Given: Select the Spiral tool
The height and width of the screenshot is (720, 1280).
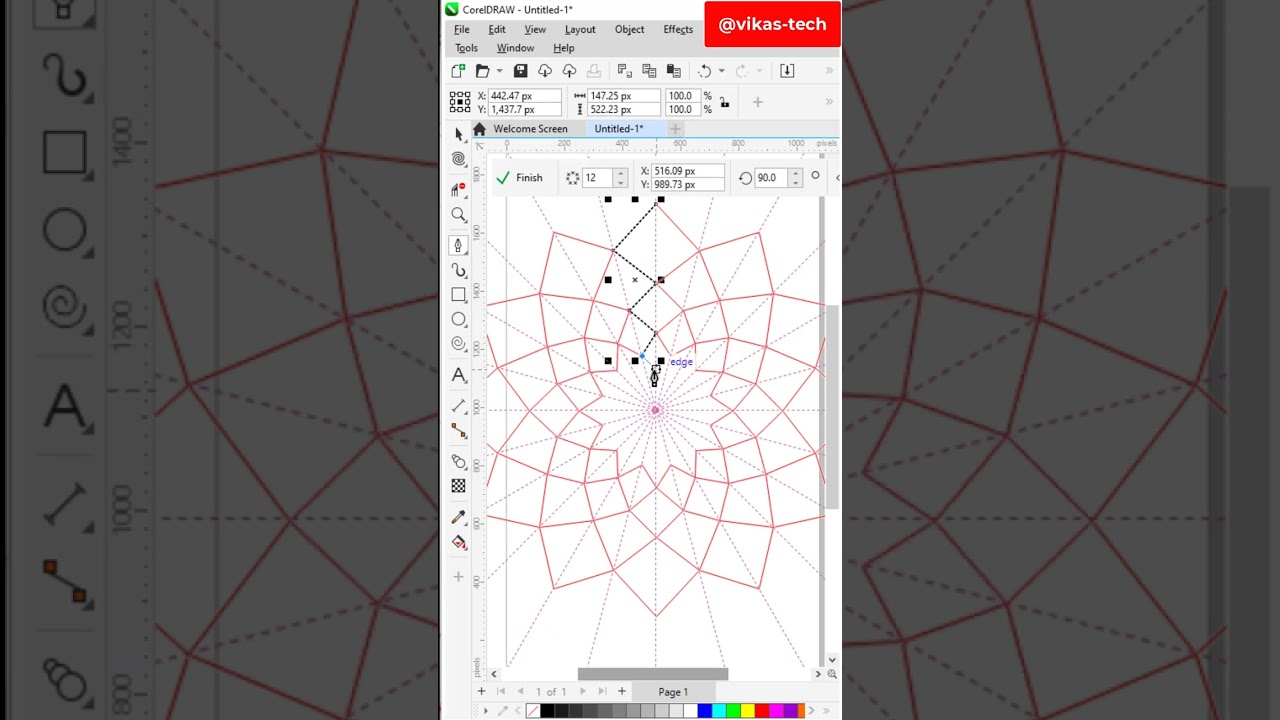Looking at the screenshot, I should 459,344.
